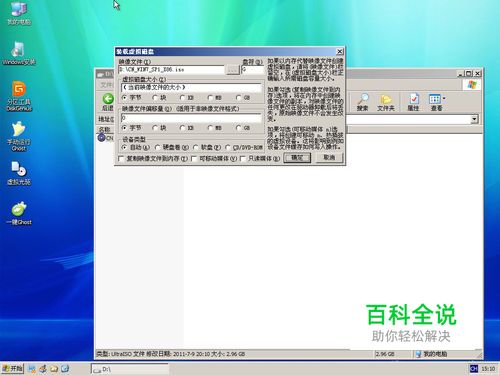Toggle the 文件夹 folders toolbar icon

point(386,102)
